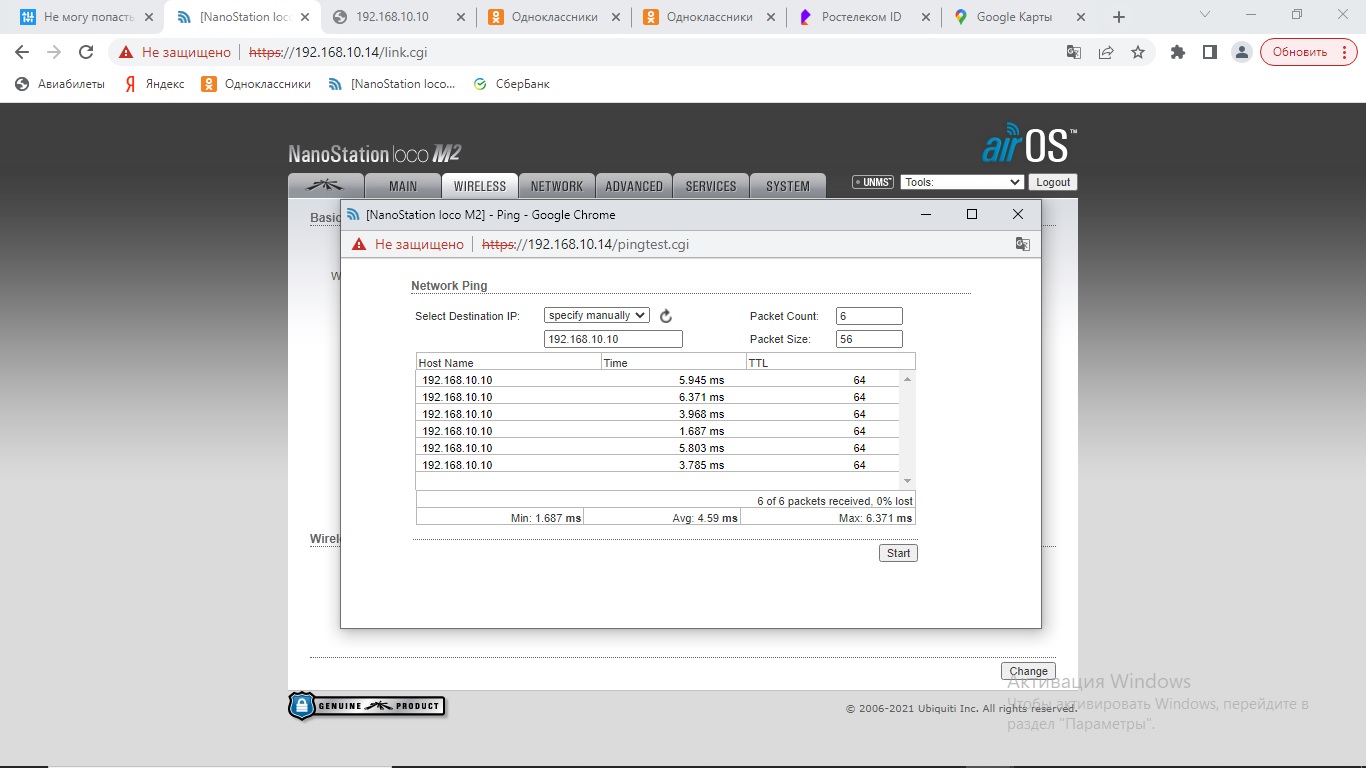Viewport: 1366px width, 768px height.
Task: Click the ping results scrollbar down arrow
Action: [908, 482]
